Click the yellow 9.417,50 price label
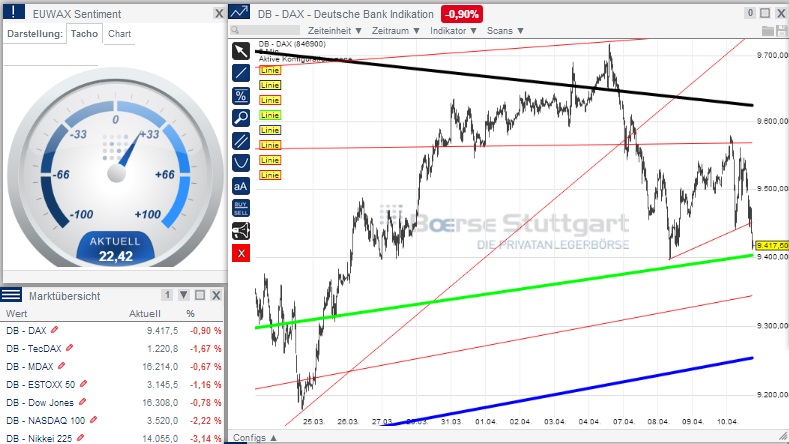 click(772, 246)
